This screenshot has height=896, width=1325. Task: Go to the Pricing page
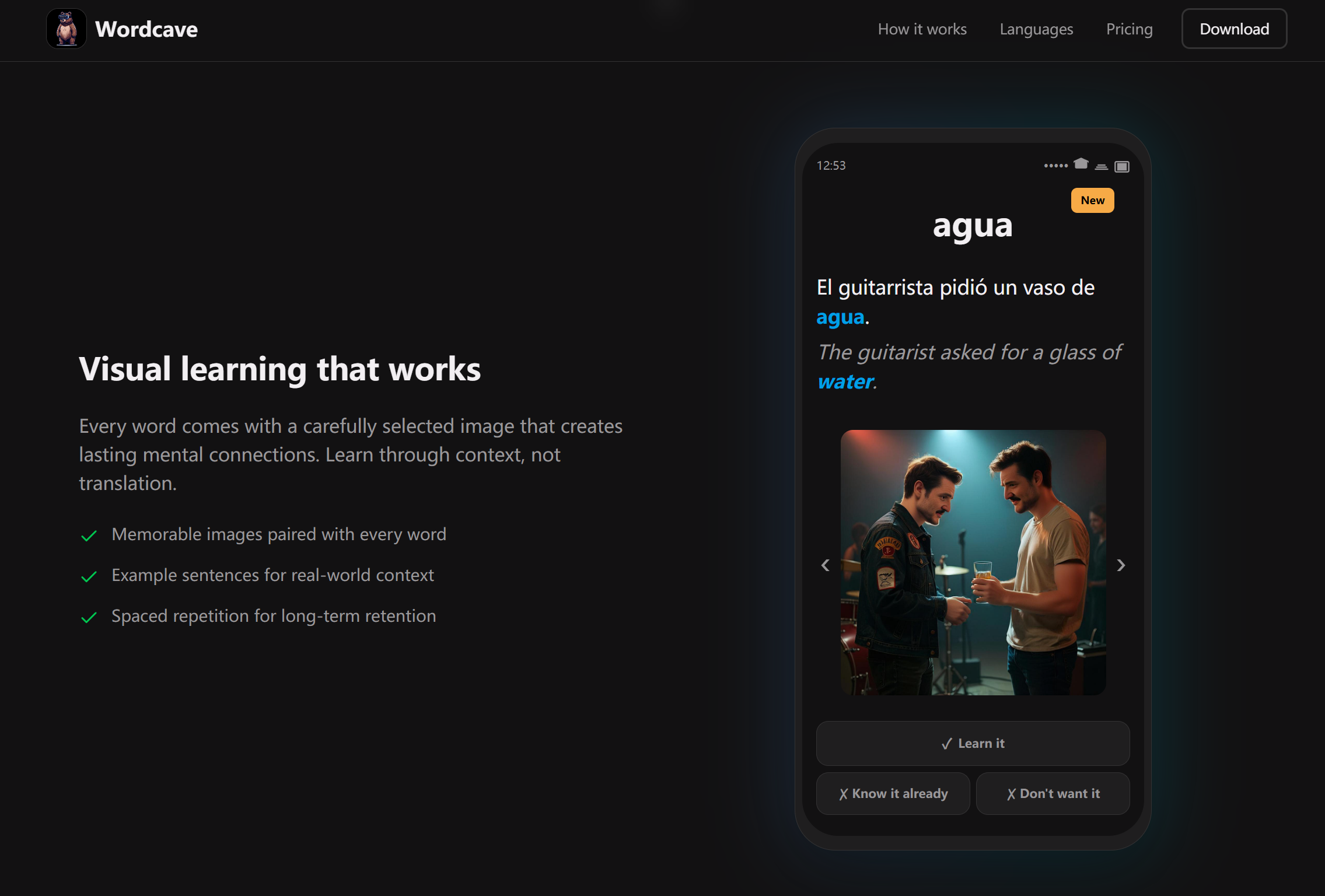[1129, 29]
